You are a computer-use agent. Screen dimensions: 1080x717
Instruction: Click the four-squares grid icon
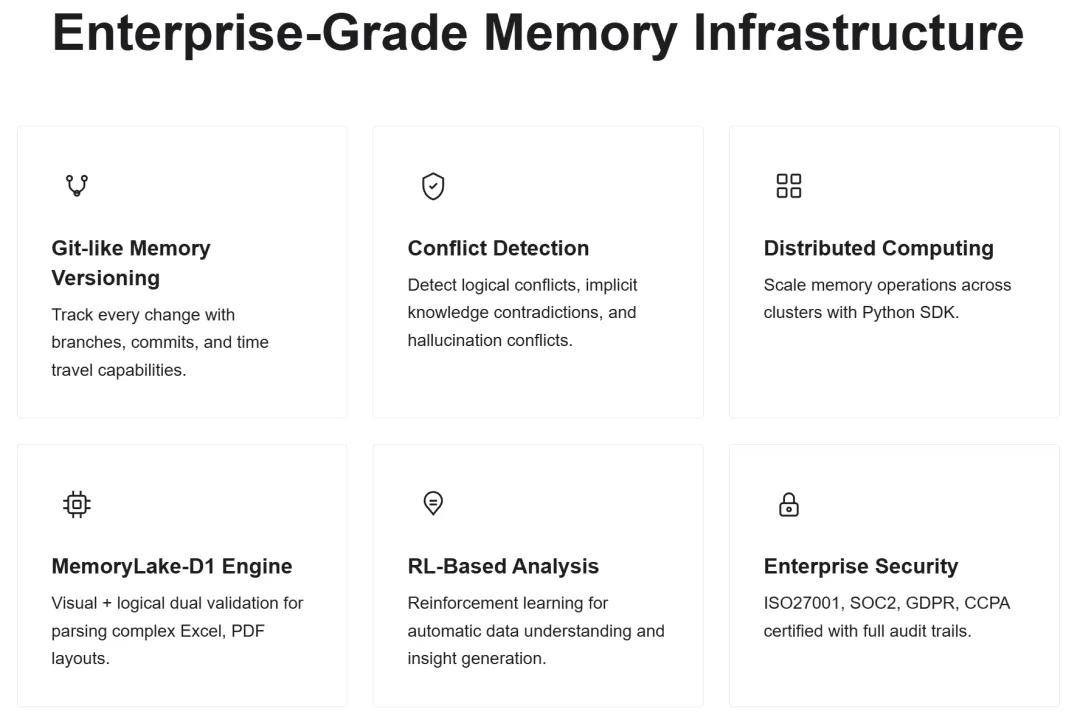(789, 186)
